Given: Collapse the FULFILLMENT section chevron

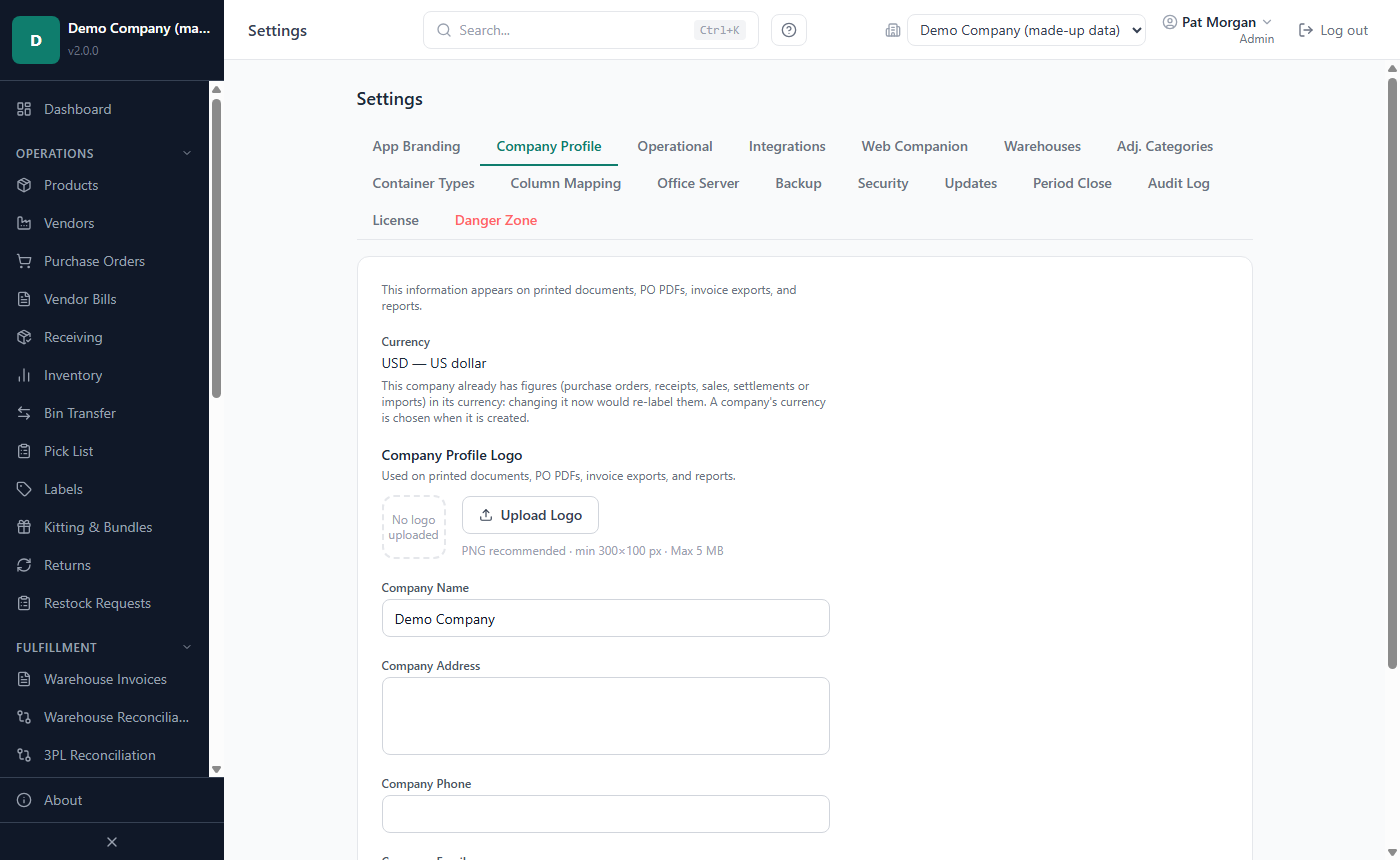Looking at the screenshot, I should pos(186,647).
